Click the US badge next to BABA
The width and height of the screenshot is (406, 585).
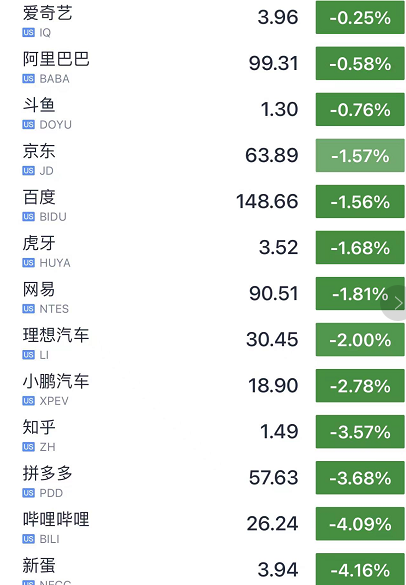(x=28, y=79)
